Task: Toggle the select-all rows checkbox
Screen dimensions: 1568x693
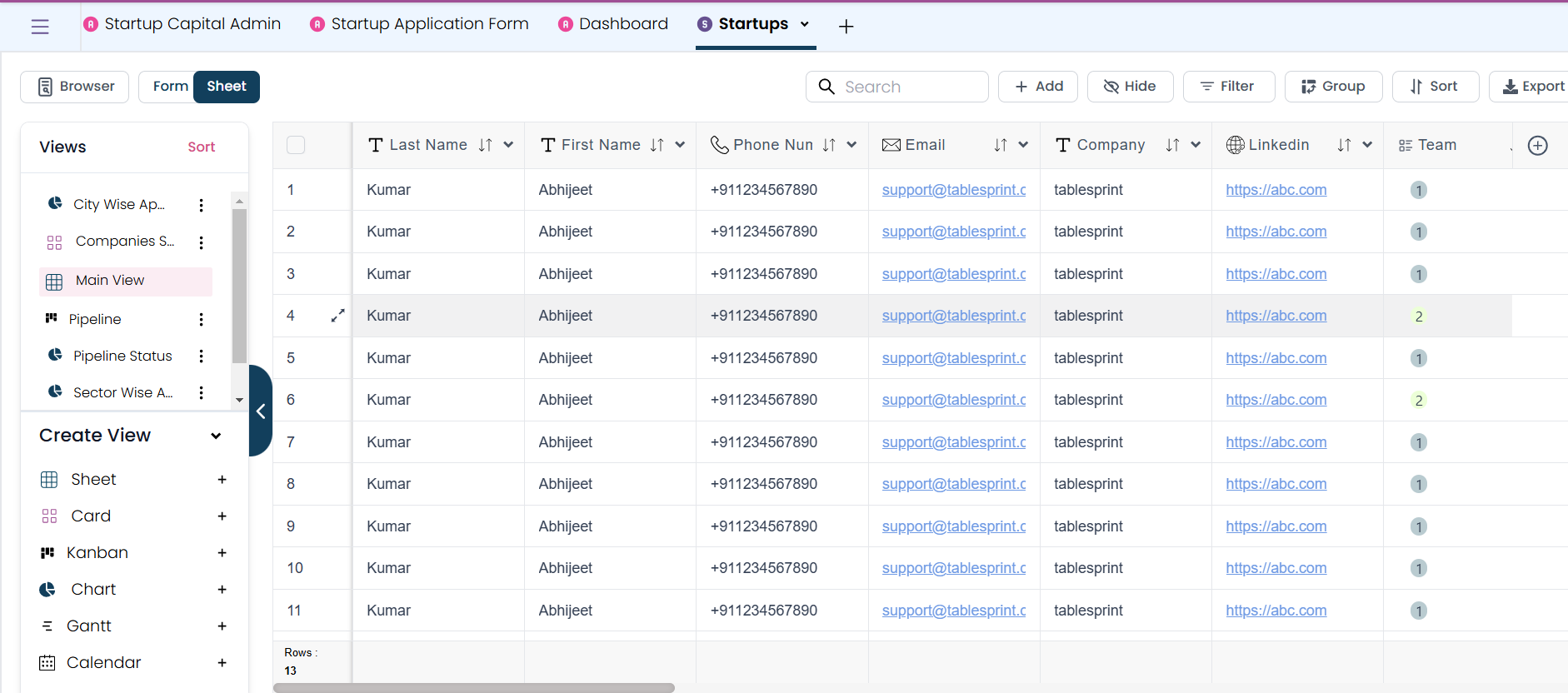Action: [x=296, y=145]
